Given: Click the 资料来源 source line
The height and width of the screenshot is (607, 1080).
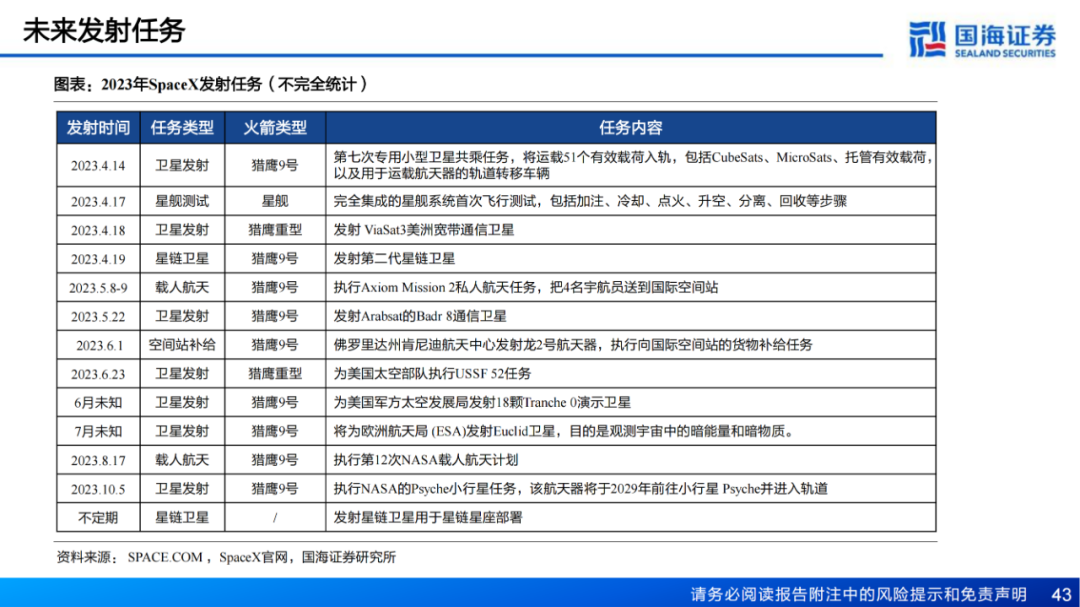Looking at the screenshot, I should click(x=226, y=557).
